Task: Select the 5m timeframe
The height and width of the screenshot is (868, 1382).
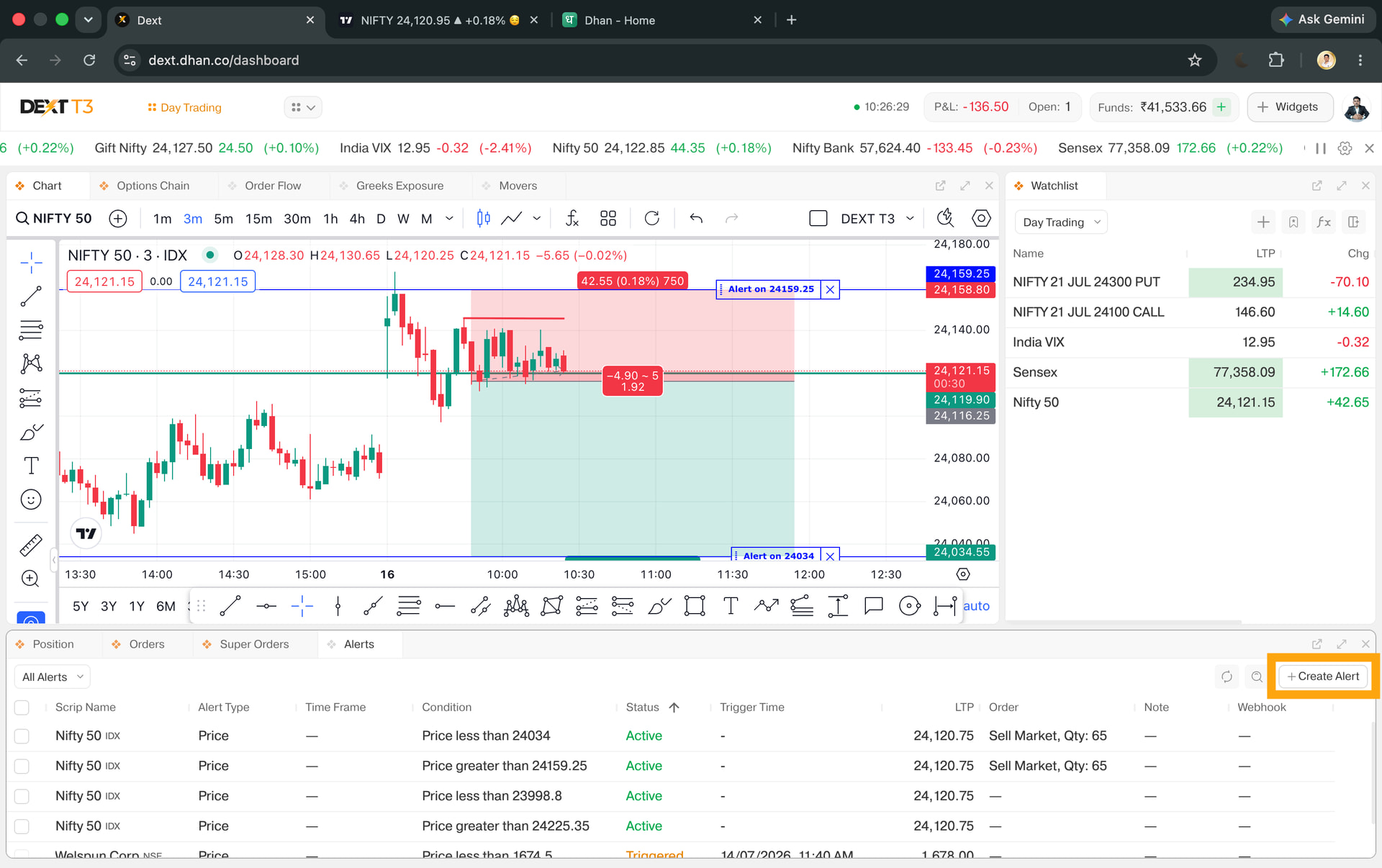Action: point(223,218)
